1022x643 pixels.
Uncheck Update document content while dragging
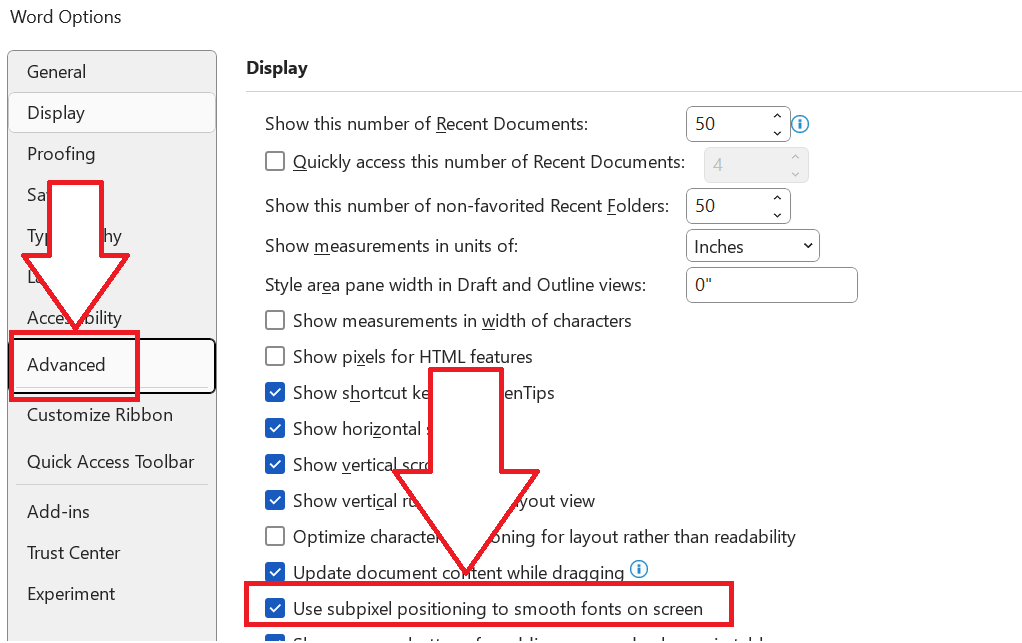275,572
